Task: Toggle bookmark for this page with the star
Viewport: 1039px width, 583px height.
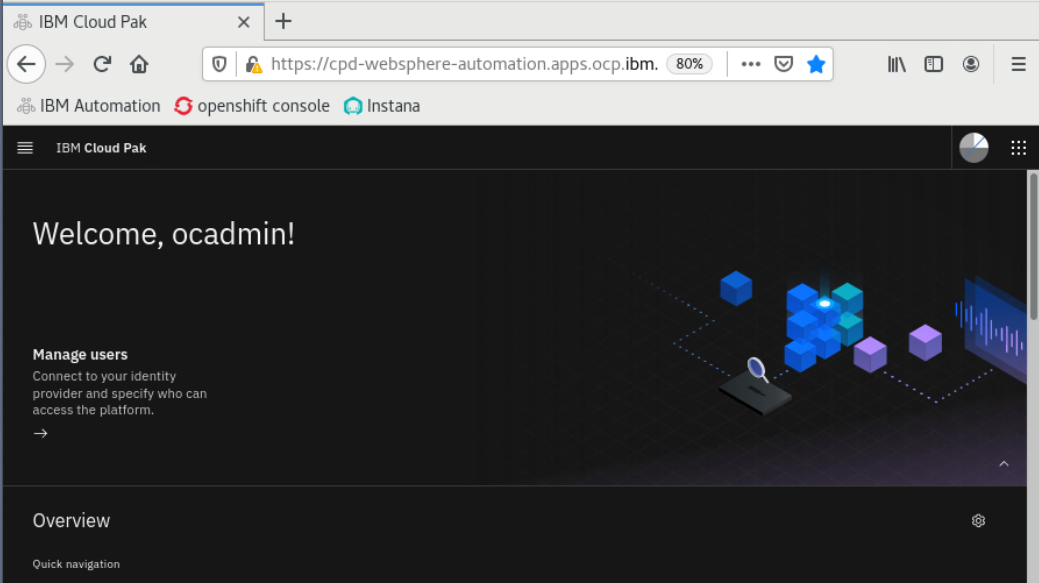Action: click(x=816, y=63)
